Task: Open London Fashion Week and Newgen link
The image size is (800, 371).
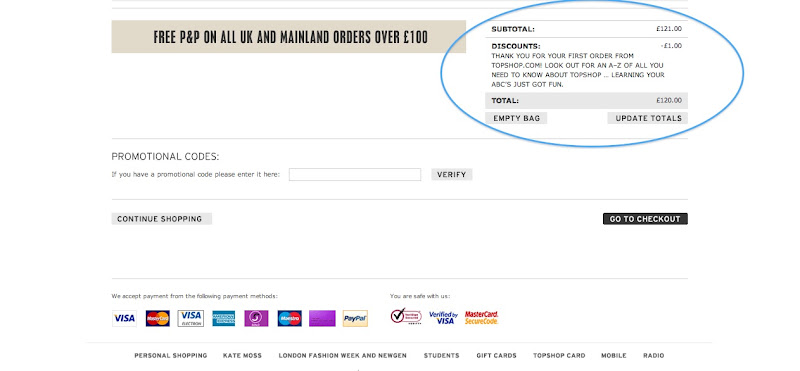Action: [343, 356]
